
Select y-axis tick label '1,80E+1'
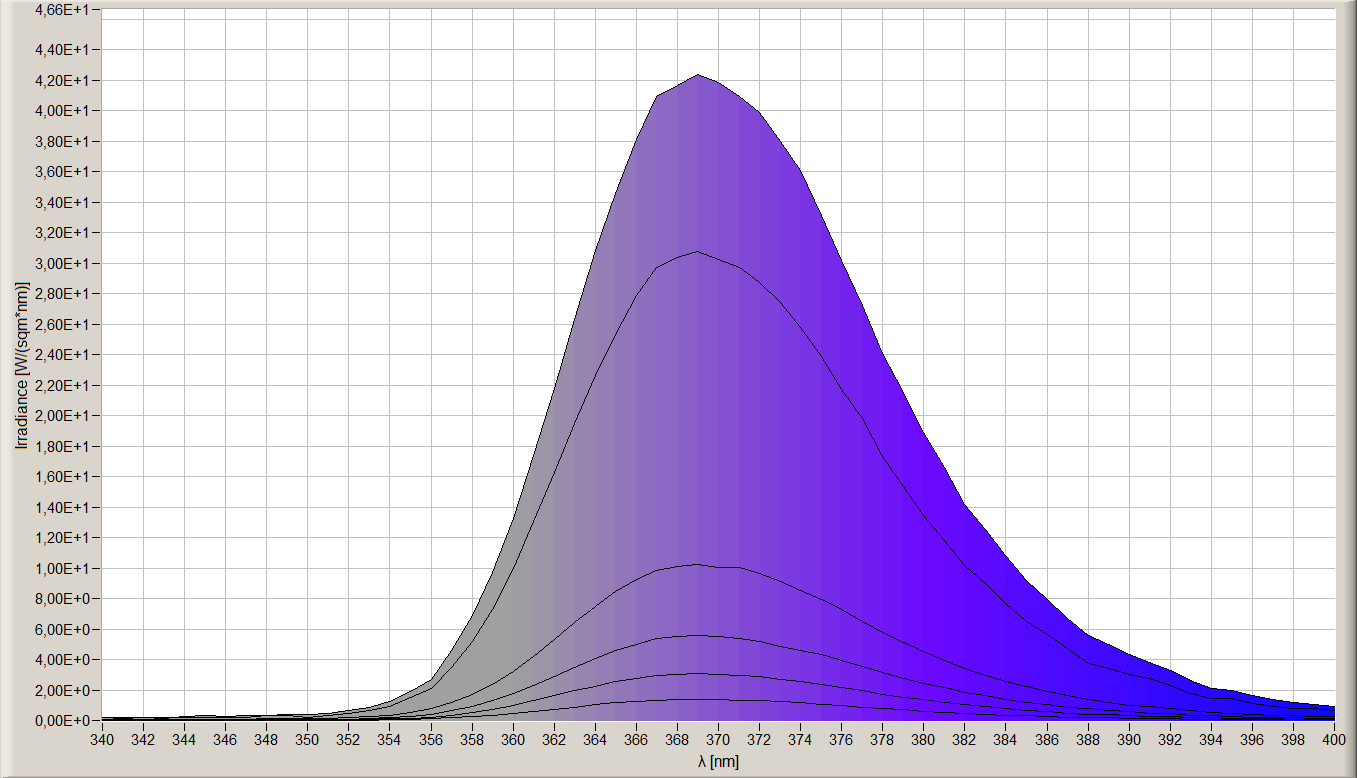[62, 446]
